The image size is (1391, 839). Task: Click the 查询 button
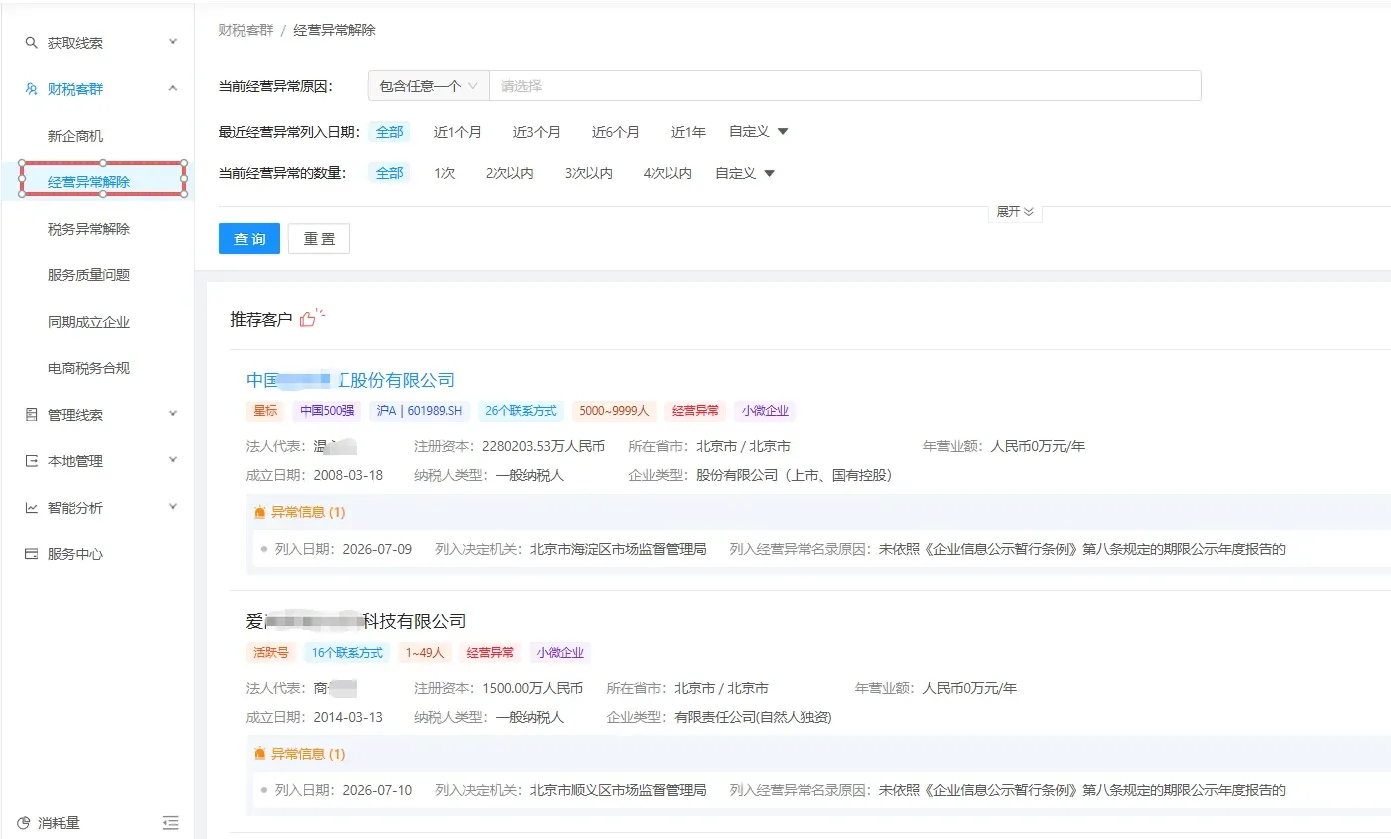(x=249, y=238)
